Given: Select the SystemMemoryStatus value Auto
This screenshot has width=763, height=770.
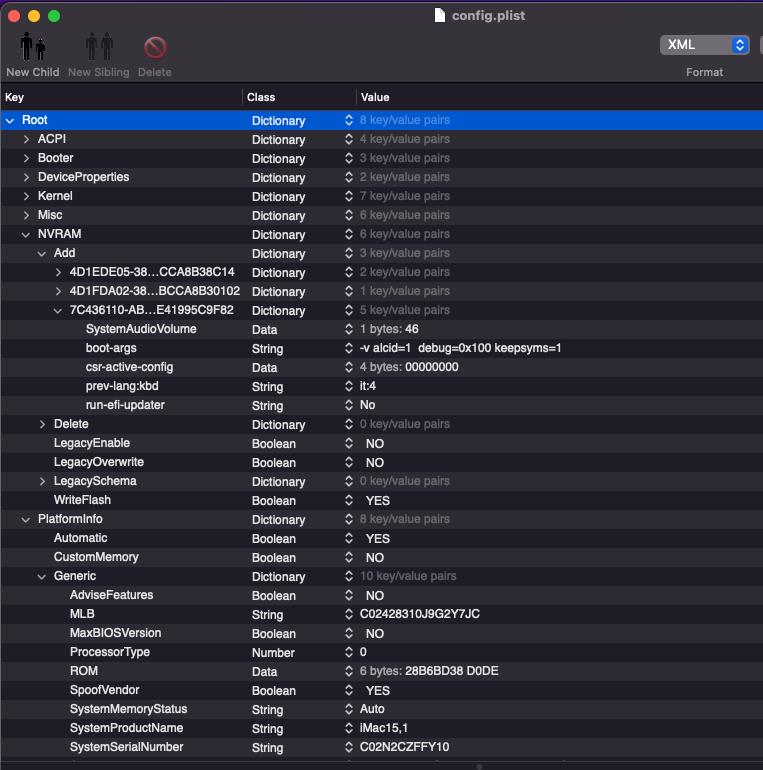Looking at the screenshot, I should [x=372, y=709].
